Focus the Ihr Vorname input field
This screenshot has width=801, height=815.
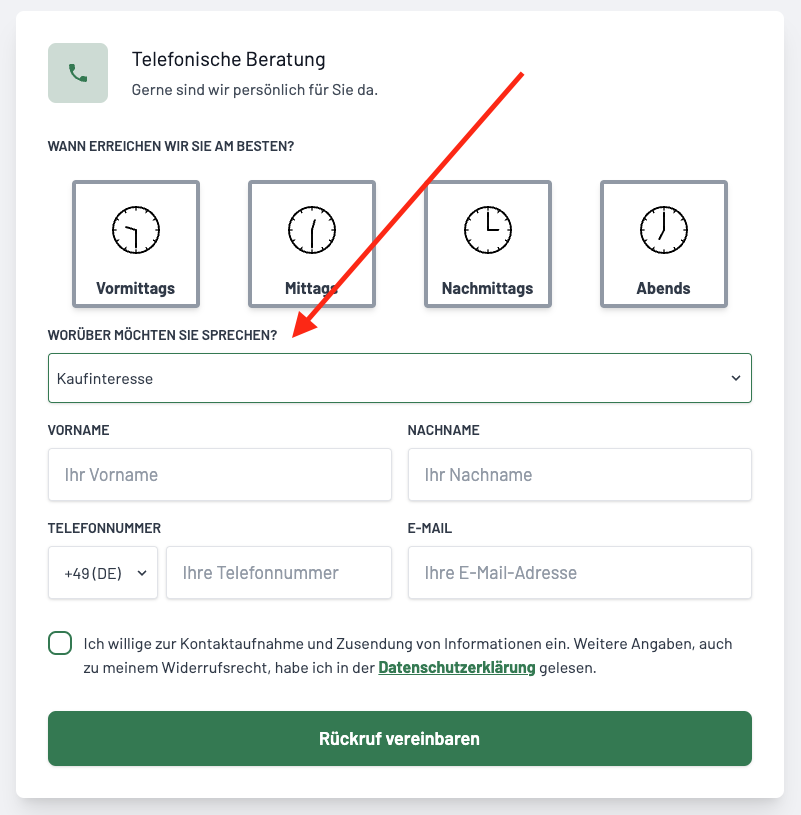[x=220, y=475]
